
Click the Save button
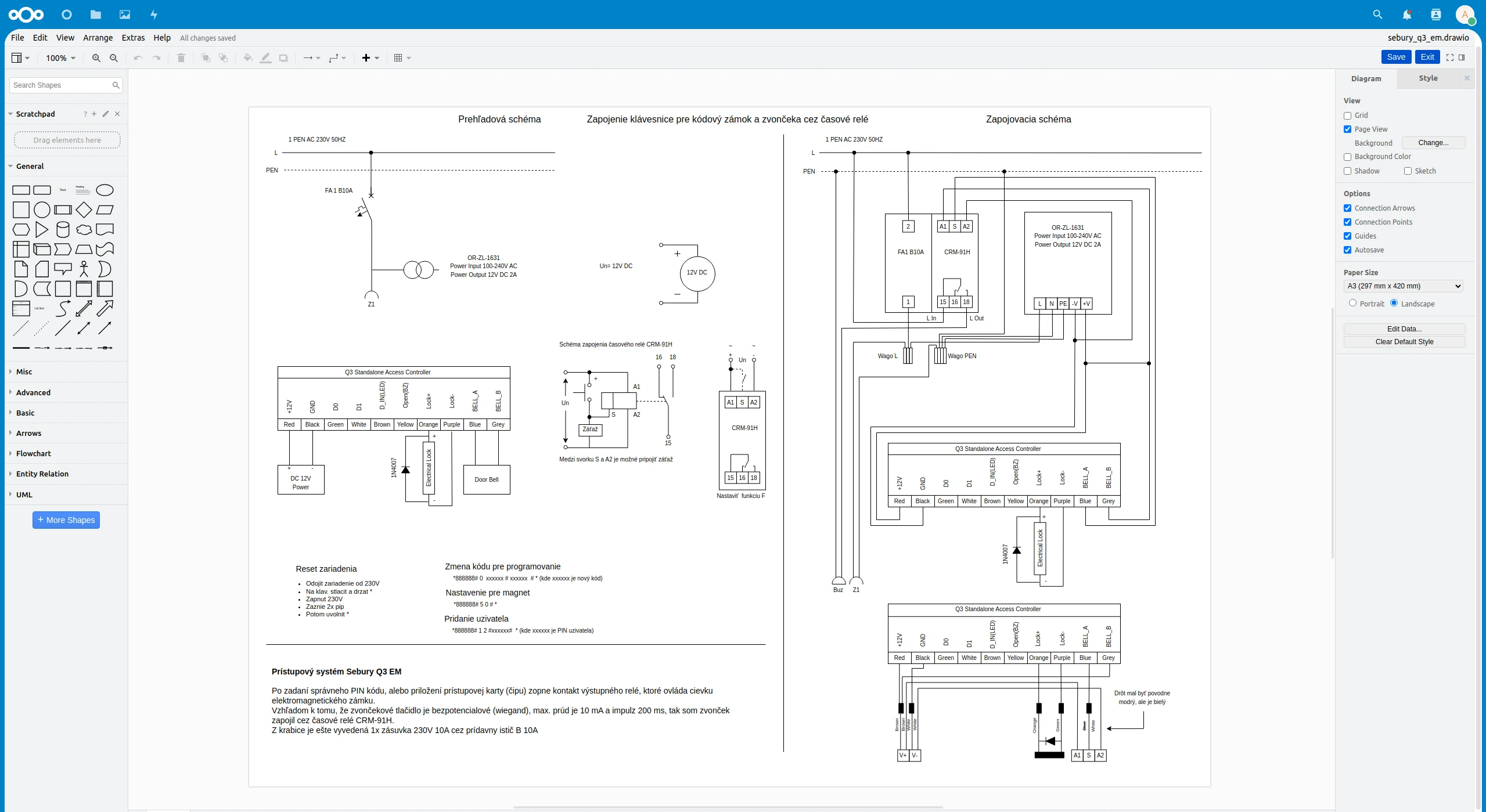(x=1396, y=57)
